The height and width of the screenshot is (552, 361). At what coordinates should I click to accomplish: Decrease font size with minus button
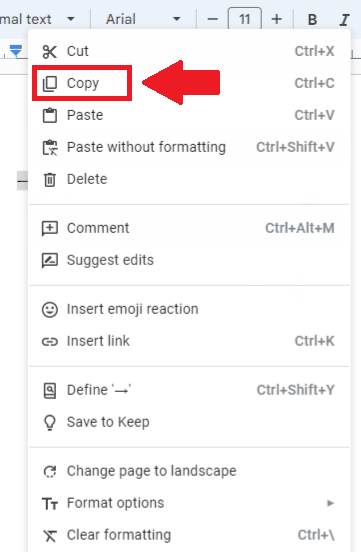(213, 19)
